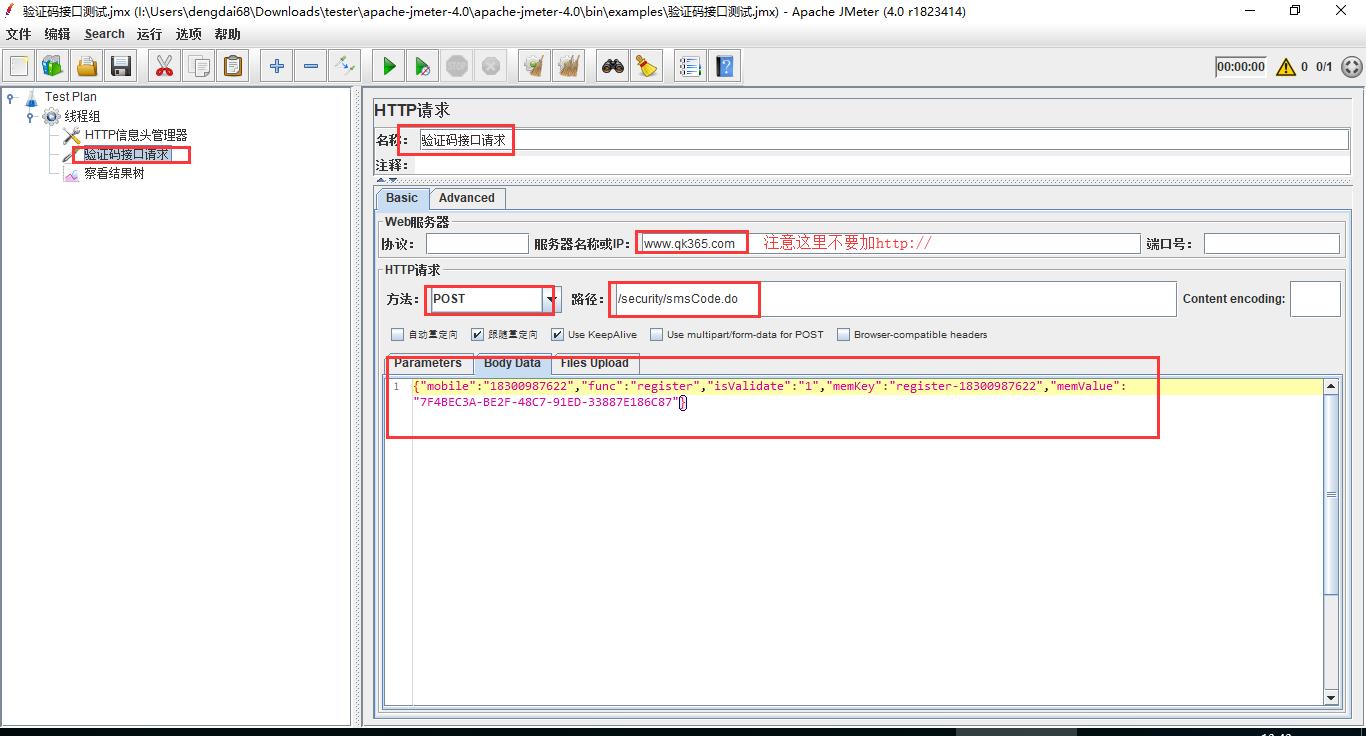
Task: Collapse the 线程组 tree node
Action: point(30,116)
